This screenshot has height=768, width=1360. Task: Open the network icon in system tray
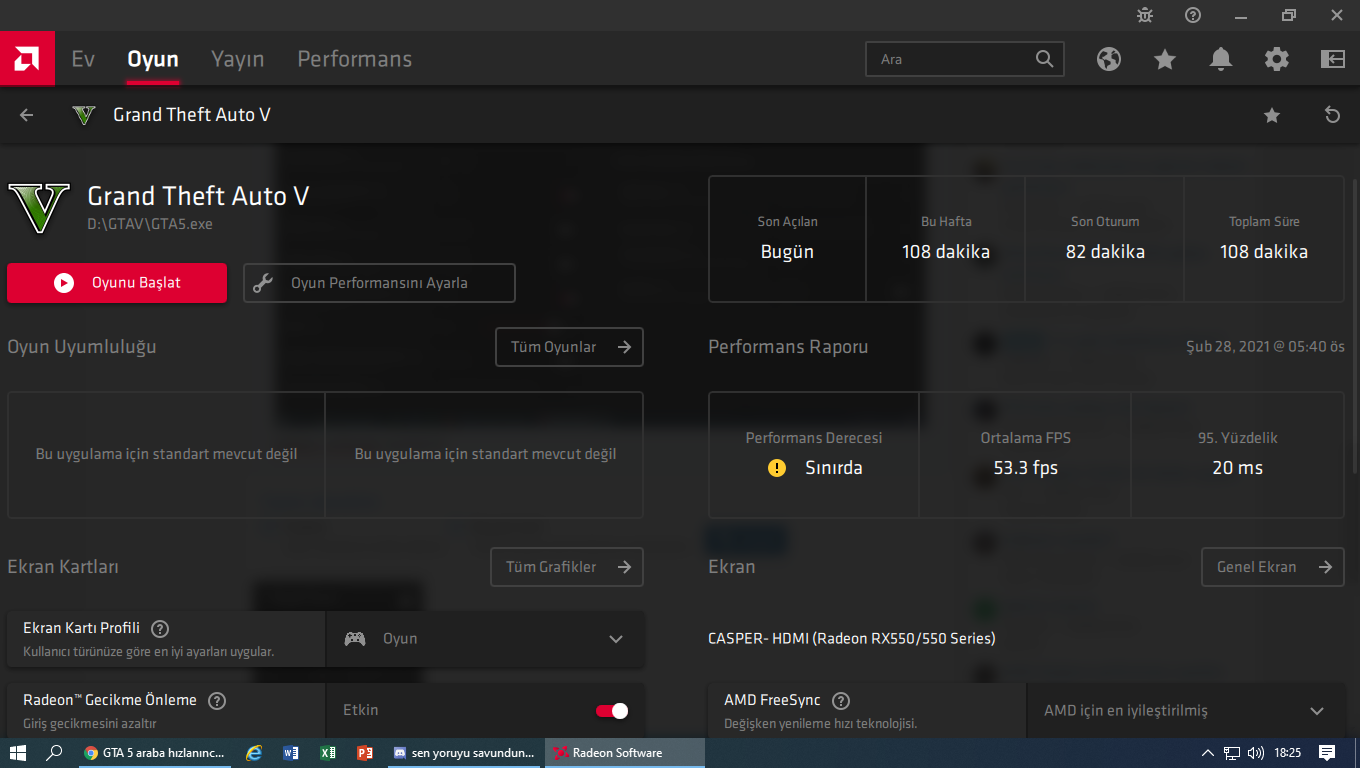coord(1232,753)
